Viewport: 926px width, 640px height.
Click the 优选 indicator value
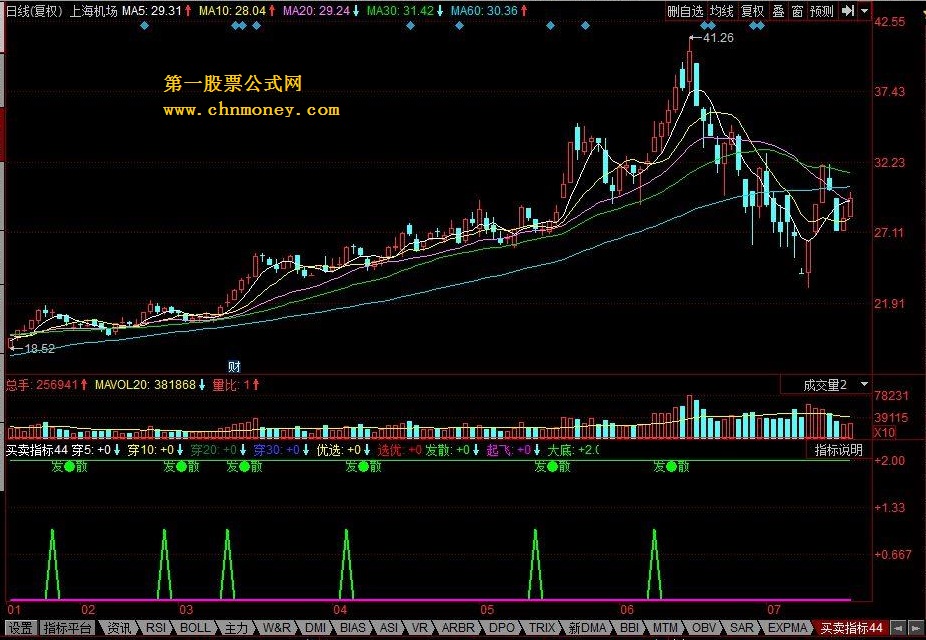tap(339, 450)
